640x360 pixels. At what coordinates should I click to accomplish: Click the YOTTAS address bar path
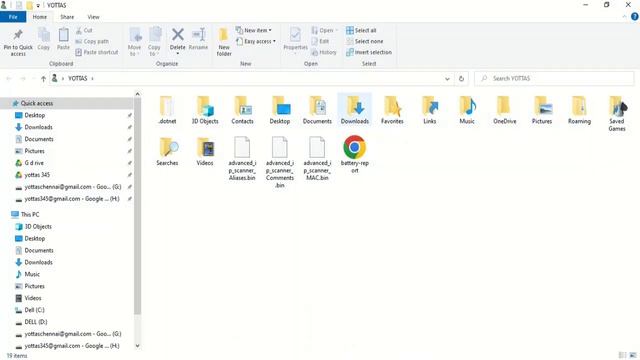coord(78,78)
